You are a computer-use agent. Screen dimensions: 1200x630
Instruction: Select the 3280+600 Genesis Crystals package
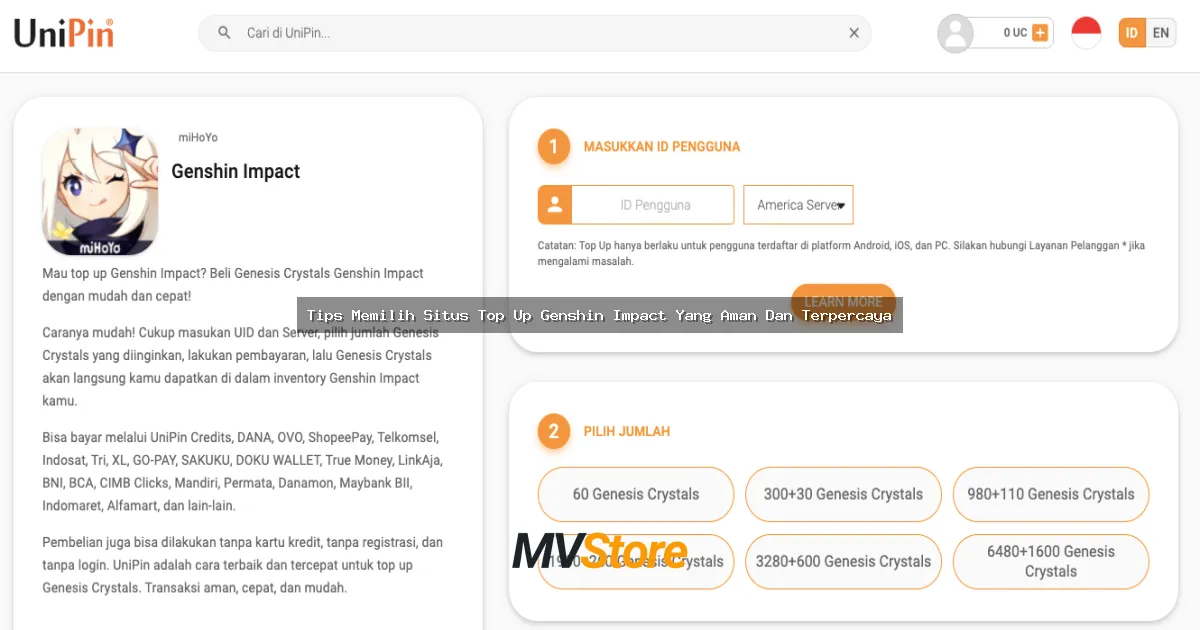pyautogui.click(x=843, y=561)
